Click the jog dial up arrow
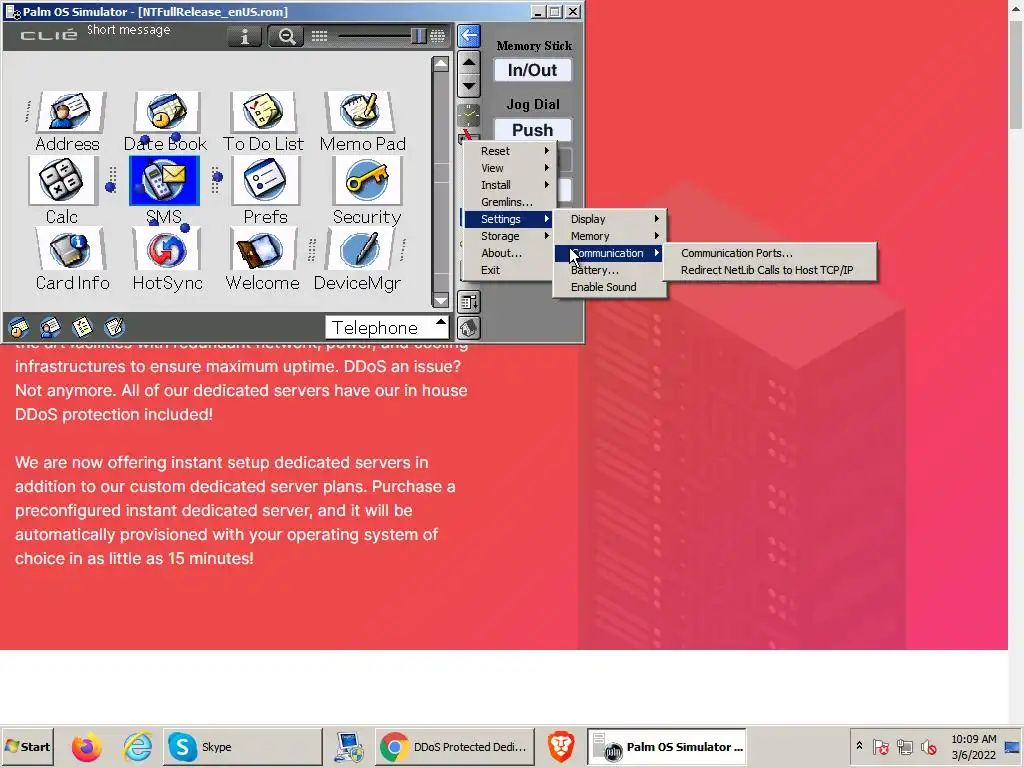The width and height of the screenshot is (1024, 768). [469, 63]
